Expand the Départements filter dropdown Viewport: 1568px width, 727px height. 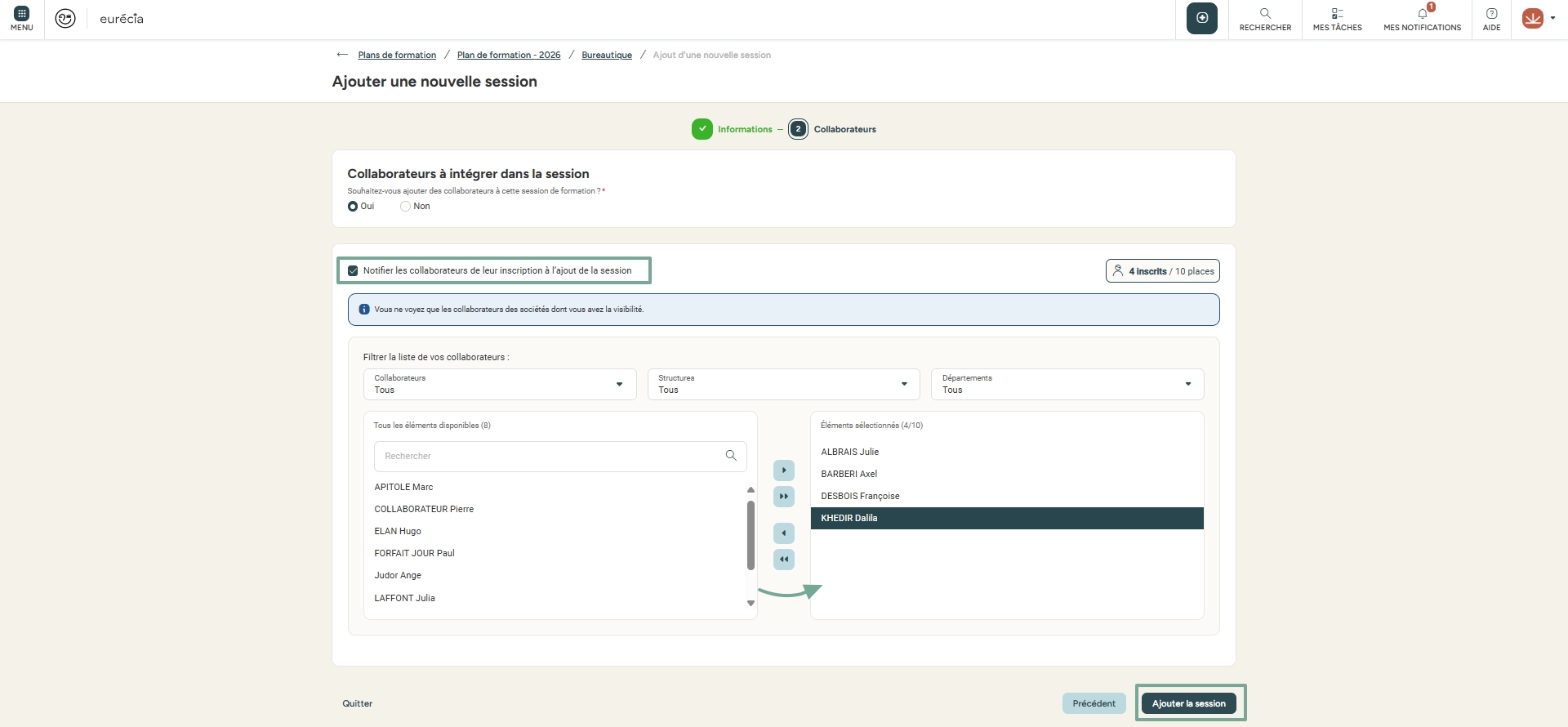point(1187,384)
